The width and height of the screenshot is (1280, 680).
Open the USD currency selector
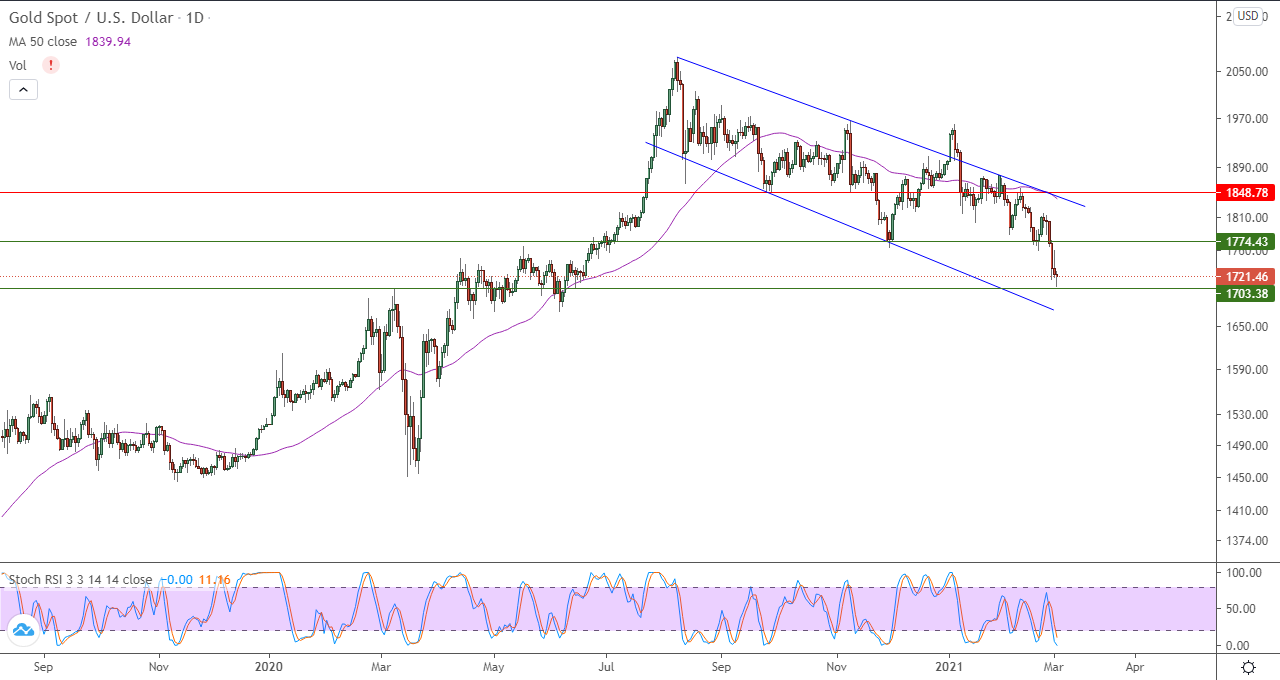[1248, 16]
